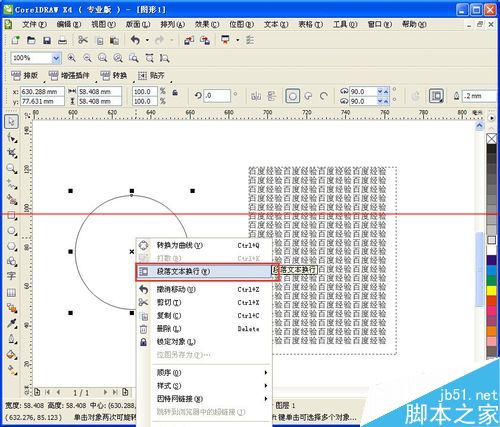Viewport: 500px width, 427px height.
Task: Toggle the wrap paragraph text button
Action: [436, 96]
